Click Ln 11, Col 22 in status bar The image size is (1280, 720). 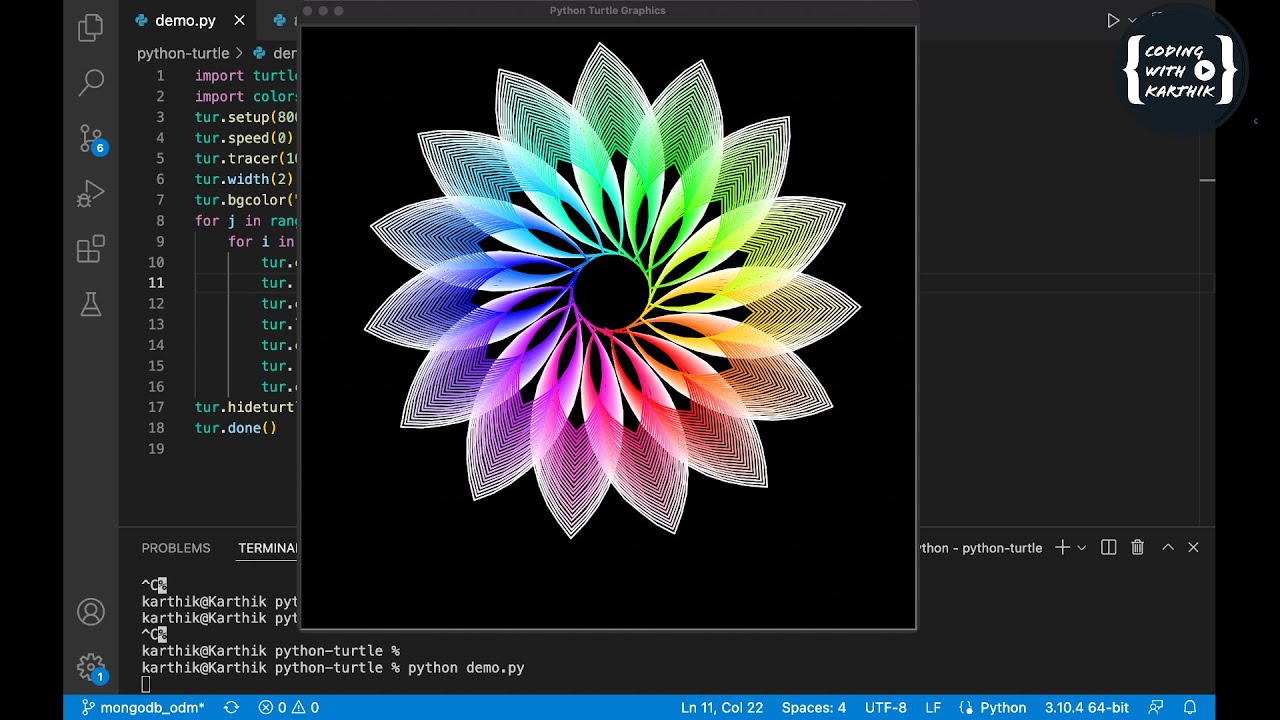(x=722, y=707)
